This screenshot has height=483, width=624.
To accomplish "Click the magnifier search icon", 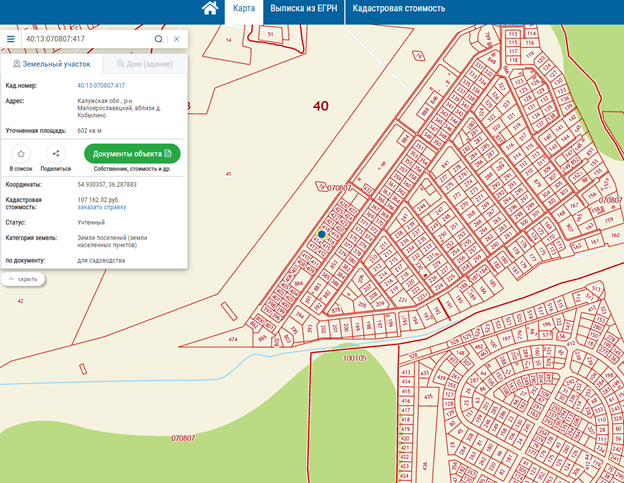I will pyautogui.click(x=158, y=39).
